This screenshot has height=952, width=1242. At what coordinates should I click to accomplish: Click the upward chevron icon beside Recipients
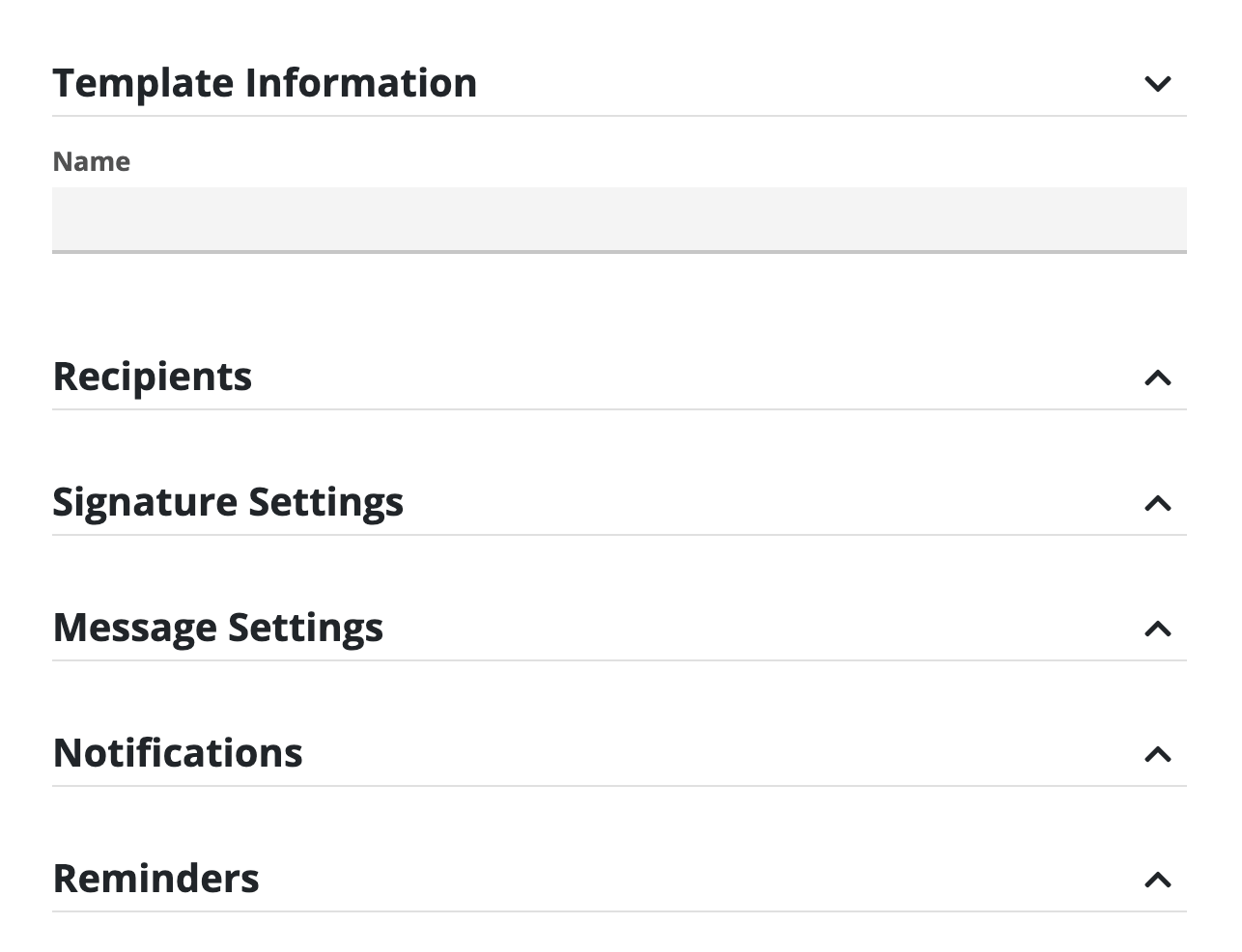1160,378
